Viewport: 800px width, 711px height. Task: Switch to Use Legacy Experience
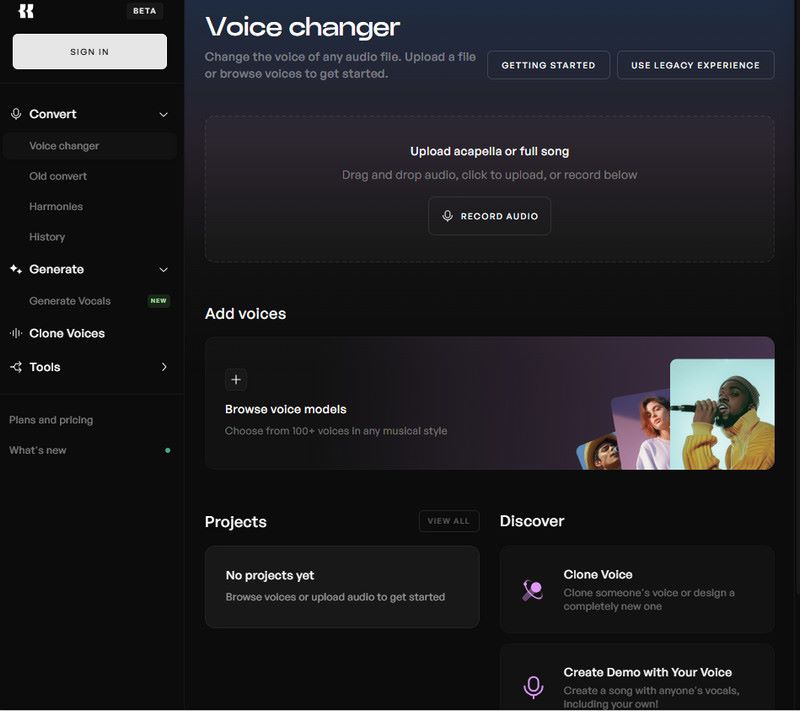coord(695,65)
